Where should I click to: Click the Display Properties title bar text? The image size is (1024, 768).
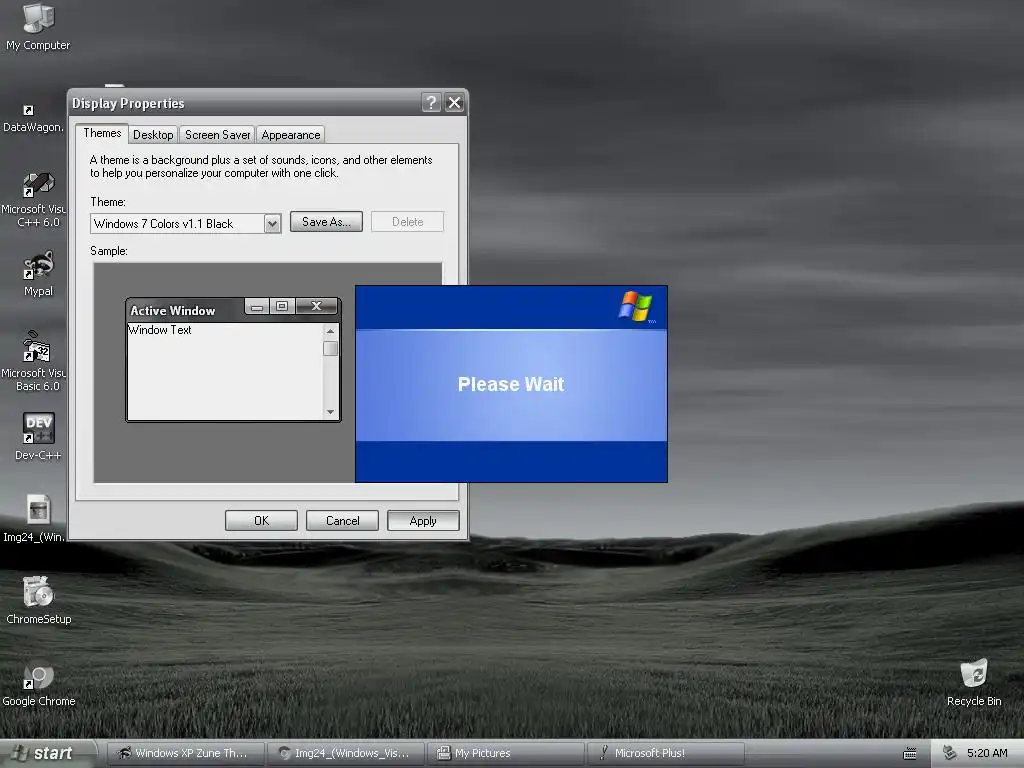coord(128,103)
